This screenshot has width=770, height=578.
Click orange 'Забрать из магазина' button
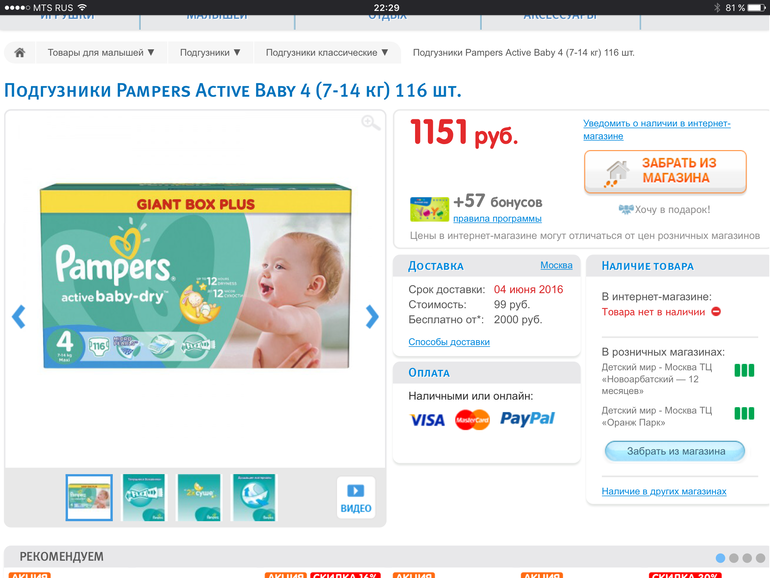665,171
